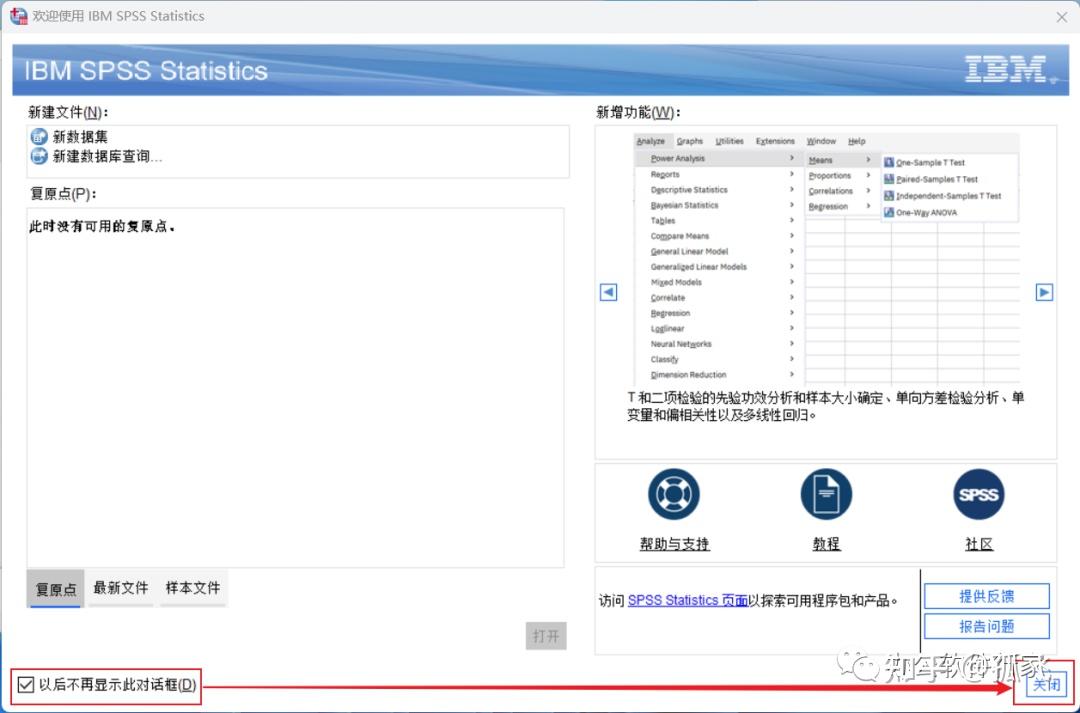Screen dimensions: 1080x713
Task: Switch to the 样本文件 tab
Action: 193,588
